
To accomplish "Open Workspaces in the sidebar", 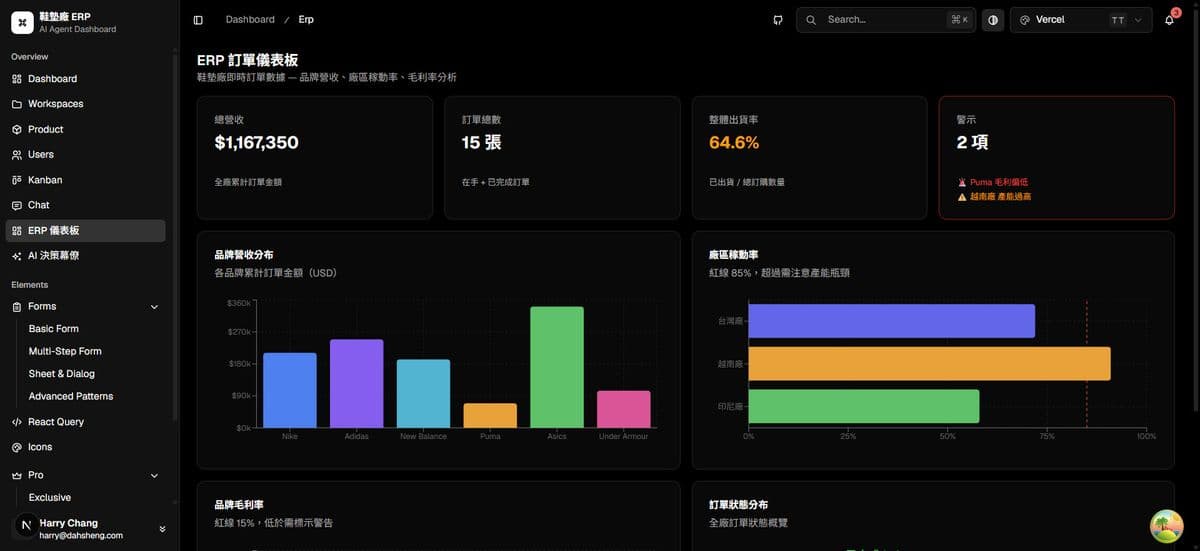I will (87, 104).
